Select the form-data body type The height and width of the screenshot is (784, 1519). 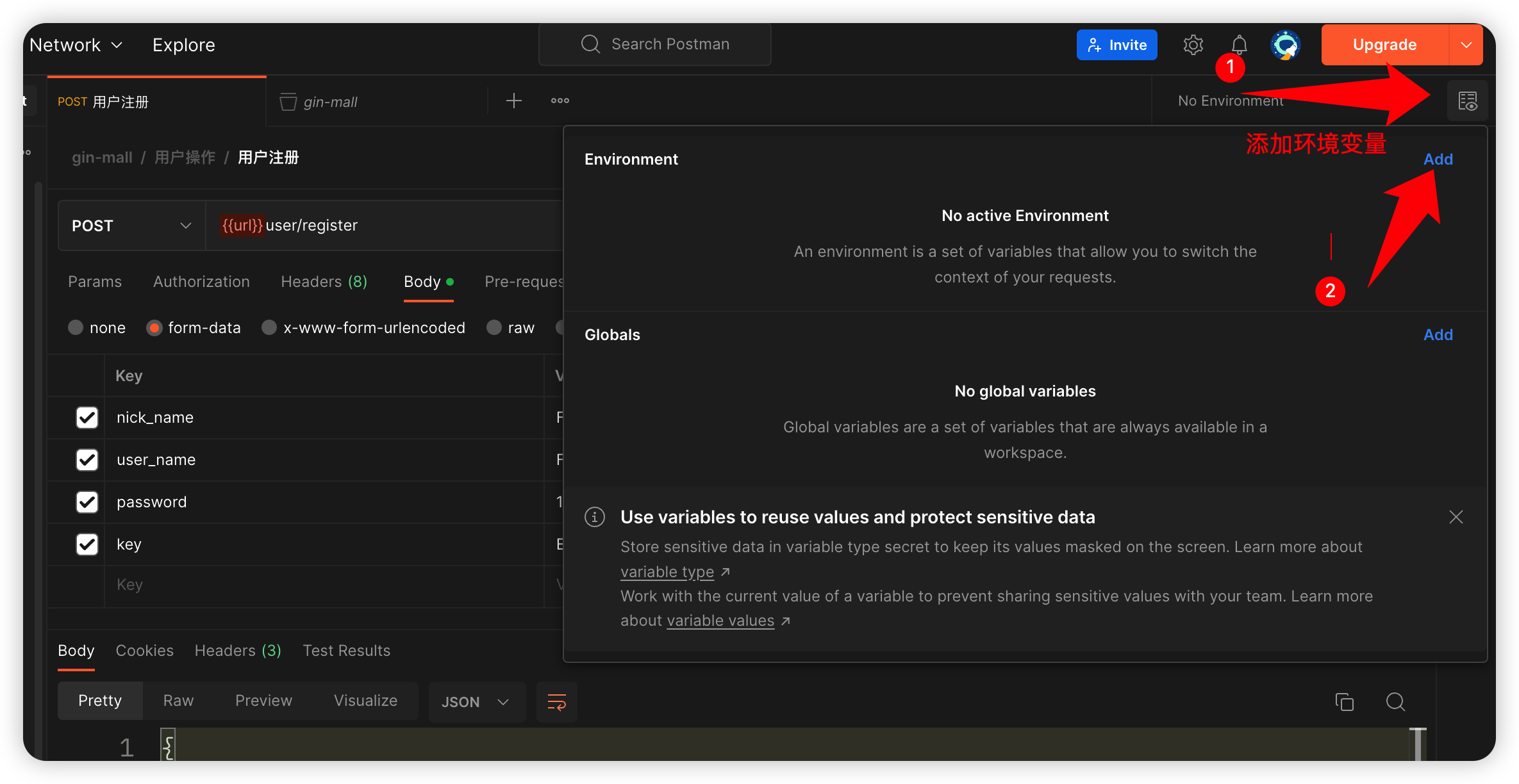pyautogui.click(x=154, y=327)
